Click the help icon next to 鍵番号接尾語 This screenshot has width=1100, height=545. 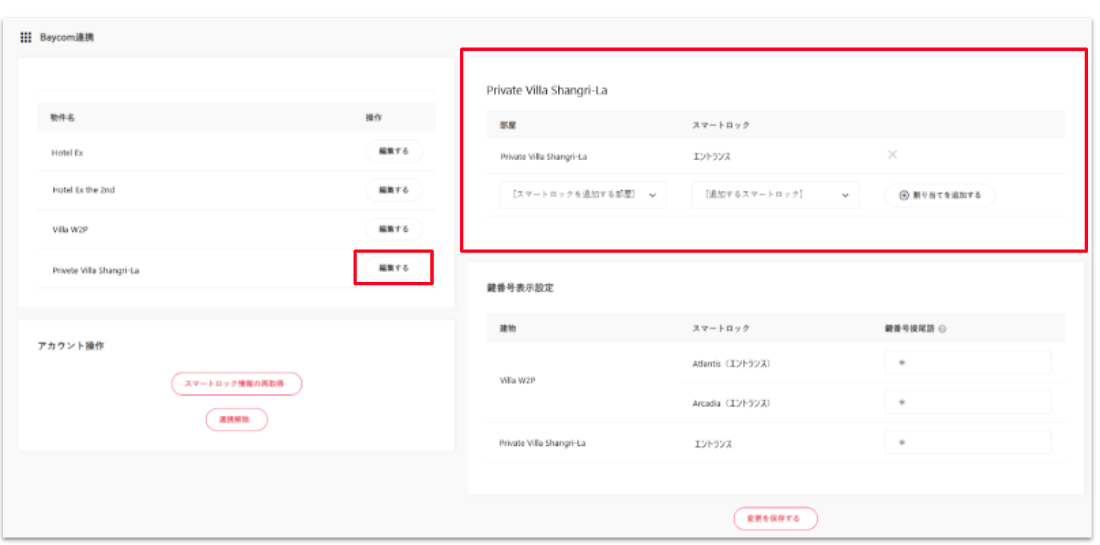943,328
